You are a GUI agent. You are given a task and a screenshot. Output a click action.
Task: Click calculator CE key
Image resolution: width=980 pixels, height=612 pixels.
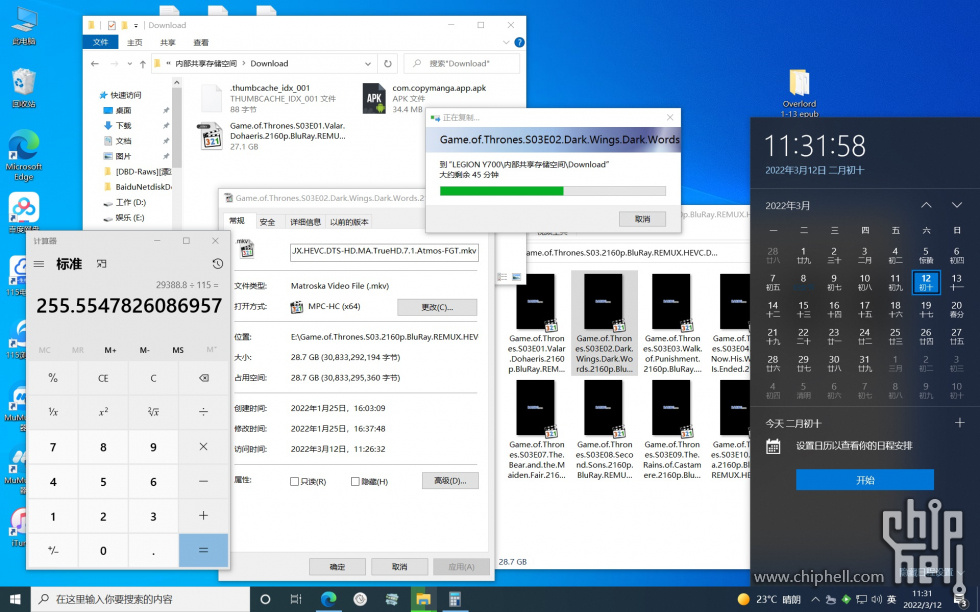tap(103, 378)
